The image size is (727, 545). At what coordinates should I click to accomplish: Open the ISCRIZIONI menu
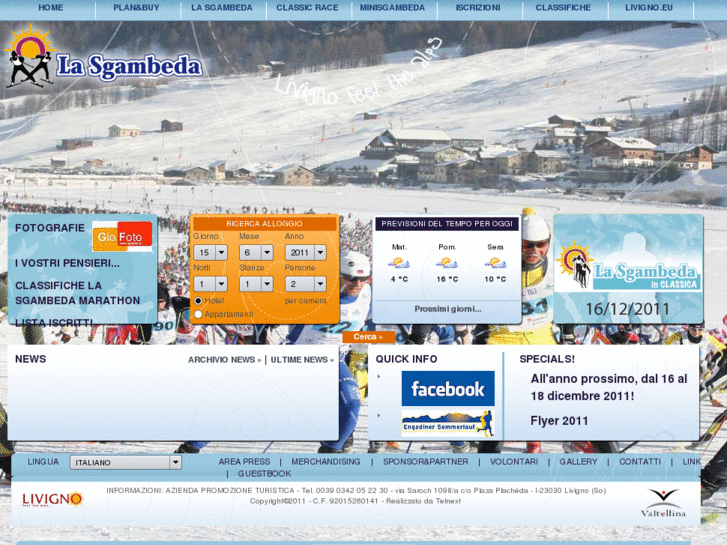478,8
